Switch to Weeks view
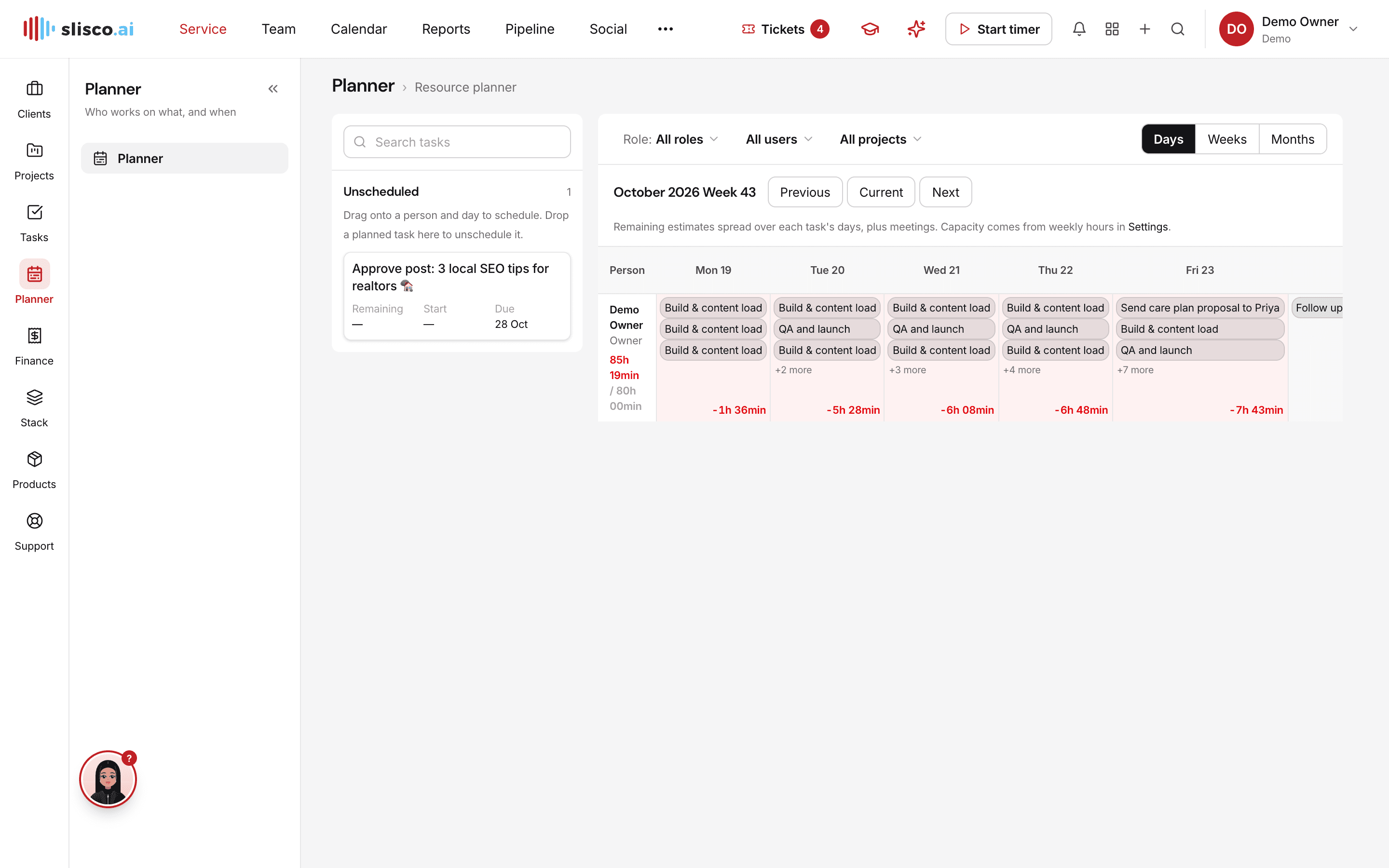Image resolution: width=1389 pixels, height=868 pixels. coord(1226,139)
